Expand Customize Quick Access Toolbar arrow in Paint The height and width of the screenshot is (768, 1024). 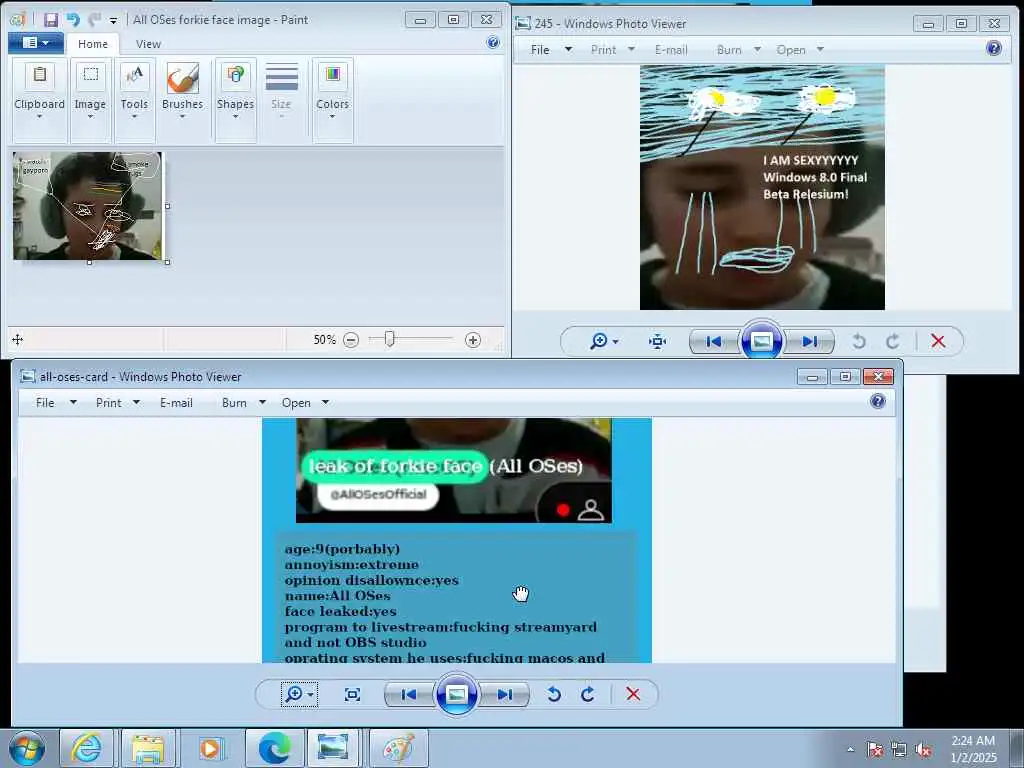click(113, 20)
